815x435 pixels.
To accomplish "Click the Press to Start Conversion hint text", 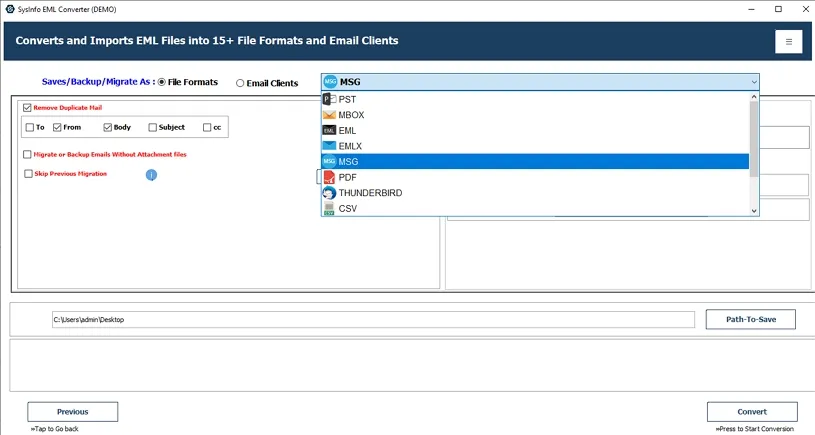I will [x=755, y=429].
